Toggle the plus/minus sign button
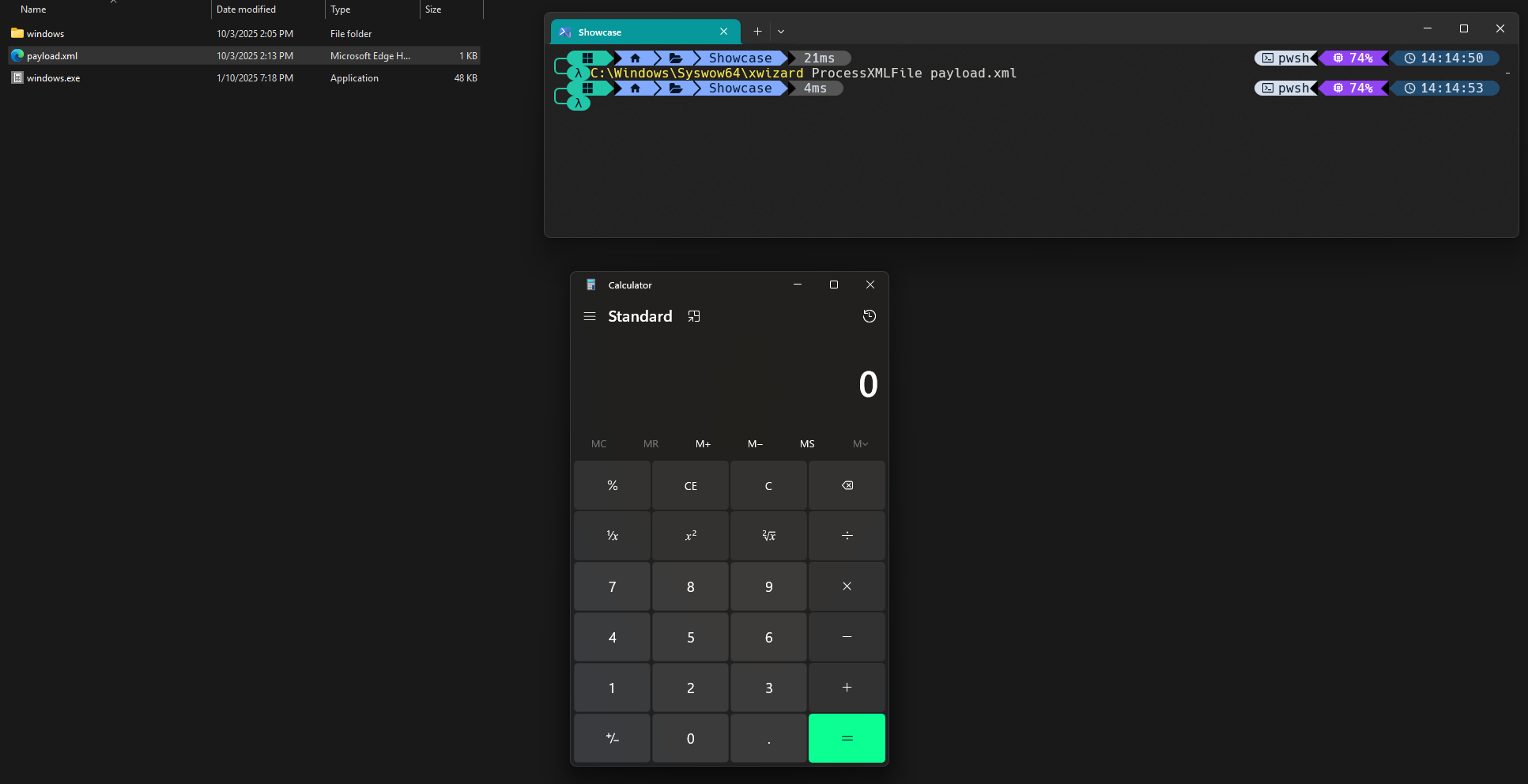Screen dimensions: 1528x784 click(612, 738)
